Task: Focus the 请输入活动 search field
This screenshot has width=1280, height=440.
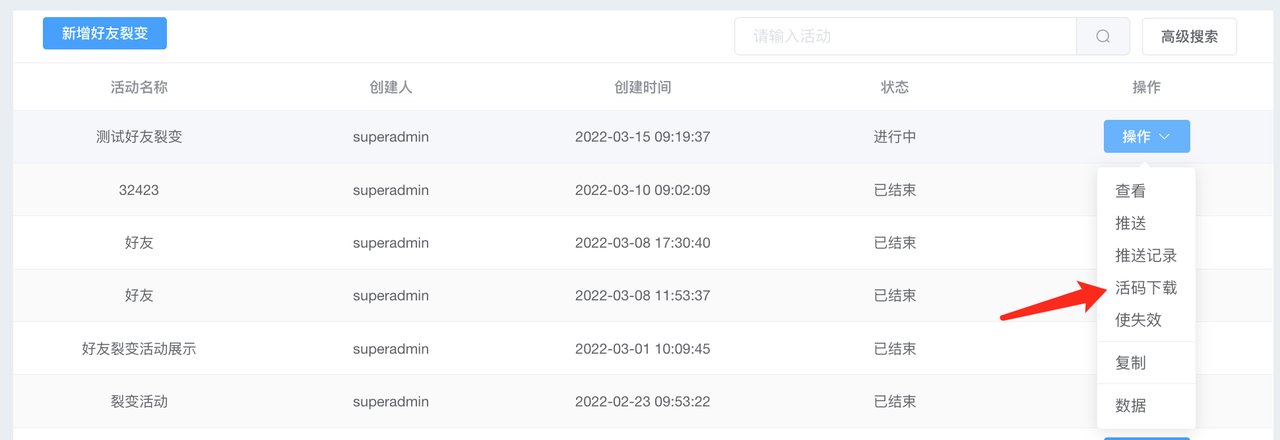Action: click(906, 36)
